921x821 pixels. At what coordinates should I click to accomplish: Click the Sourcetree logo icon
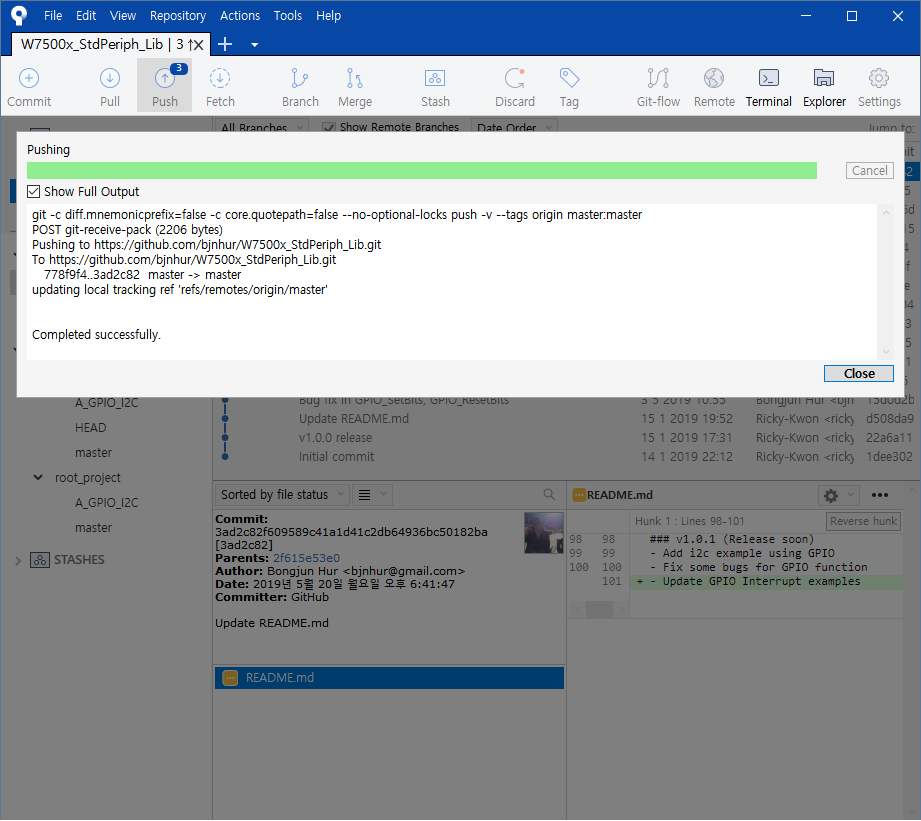[x=19, y=15]
